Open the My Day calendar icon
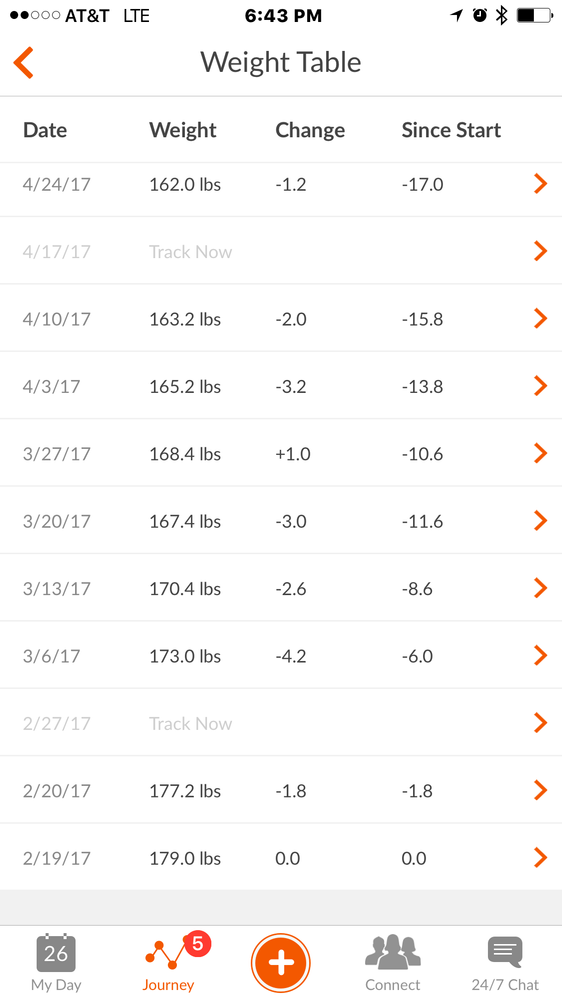 pyautogui.click(x=56, y=953)
